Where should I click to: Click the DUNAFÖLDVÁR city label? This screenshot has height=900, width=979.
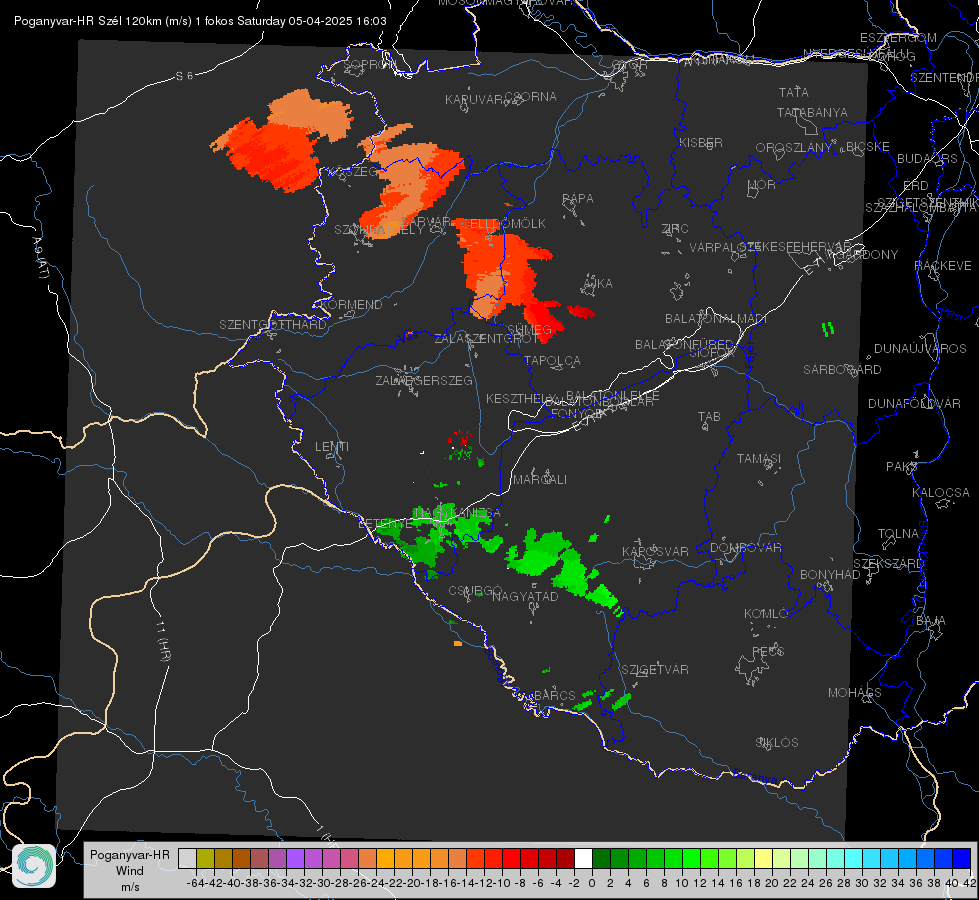pos(914,403)
